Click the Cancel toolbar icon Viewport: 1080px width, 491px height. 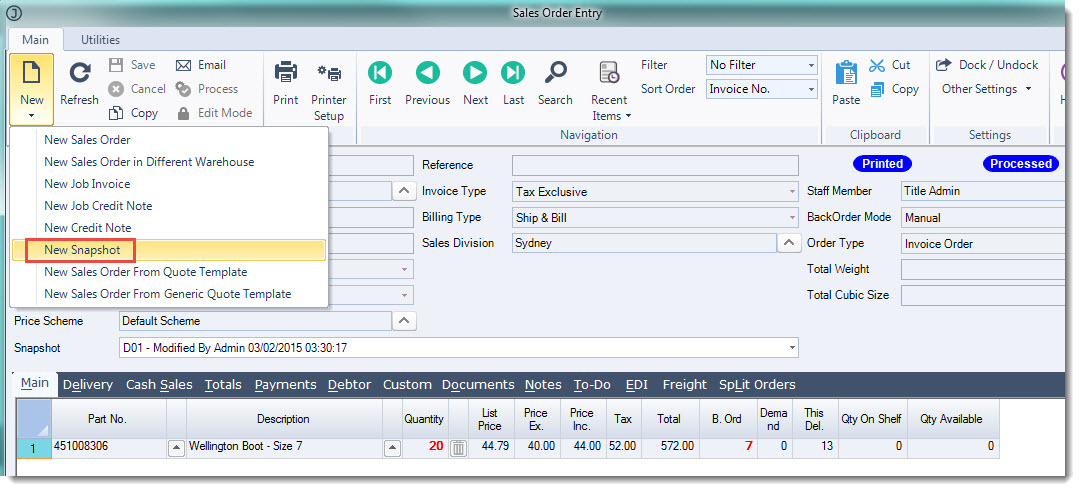point(116,89)
